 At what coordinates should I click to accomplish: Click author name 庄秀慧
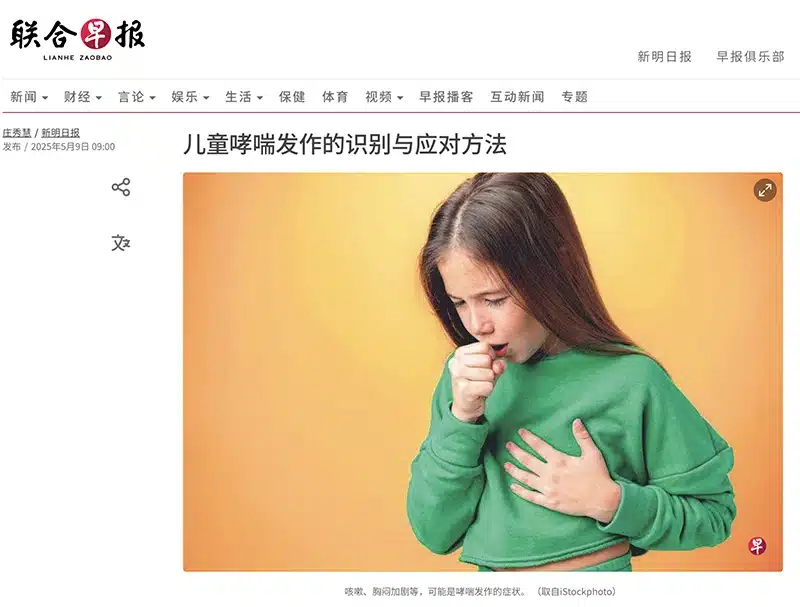[17, 133]
